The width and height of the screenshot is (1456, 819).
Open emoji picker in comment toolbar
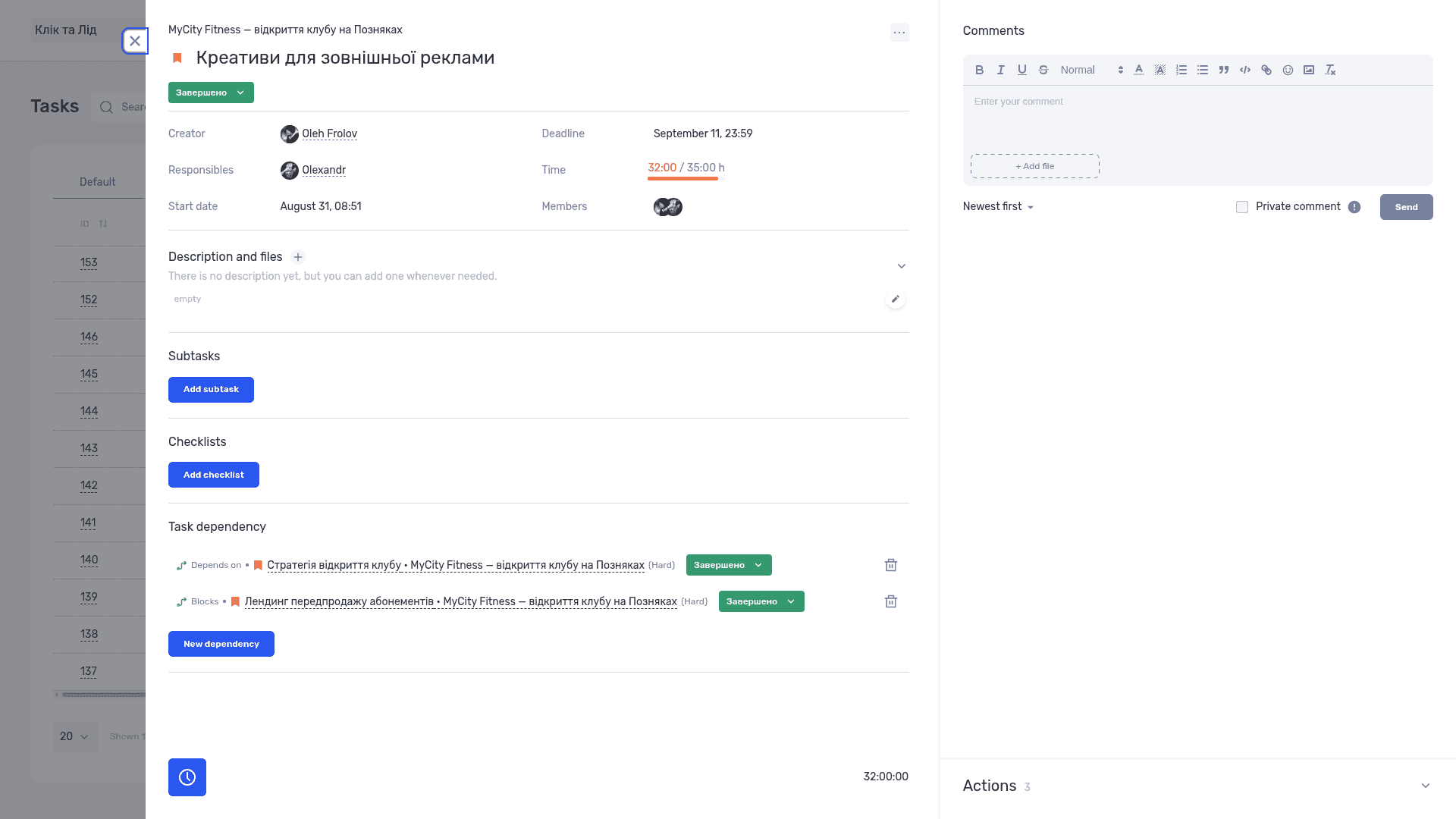tap(1287, 70)
